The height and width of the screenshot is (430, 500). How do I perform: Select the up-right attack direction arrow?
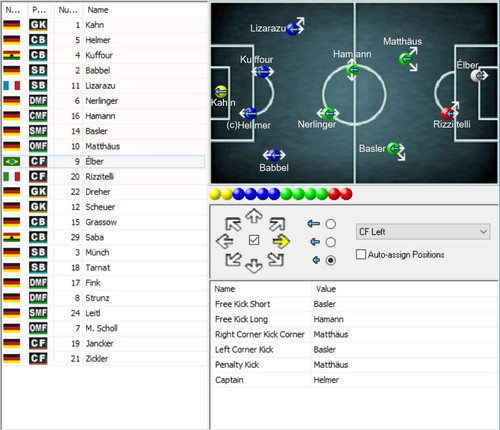277,224
